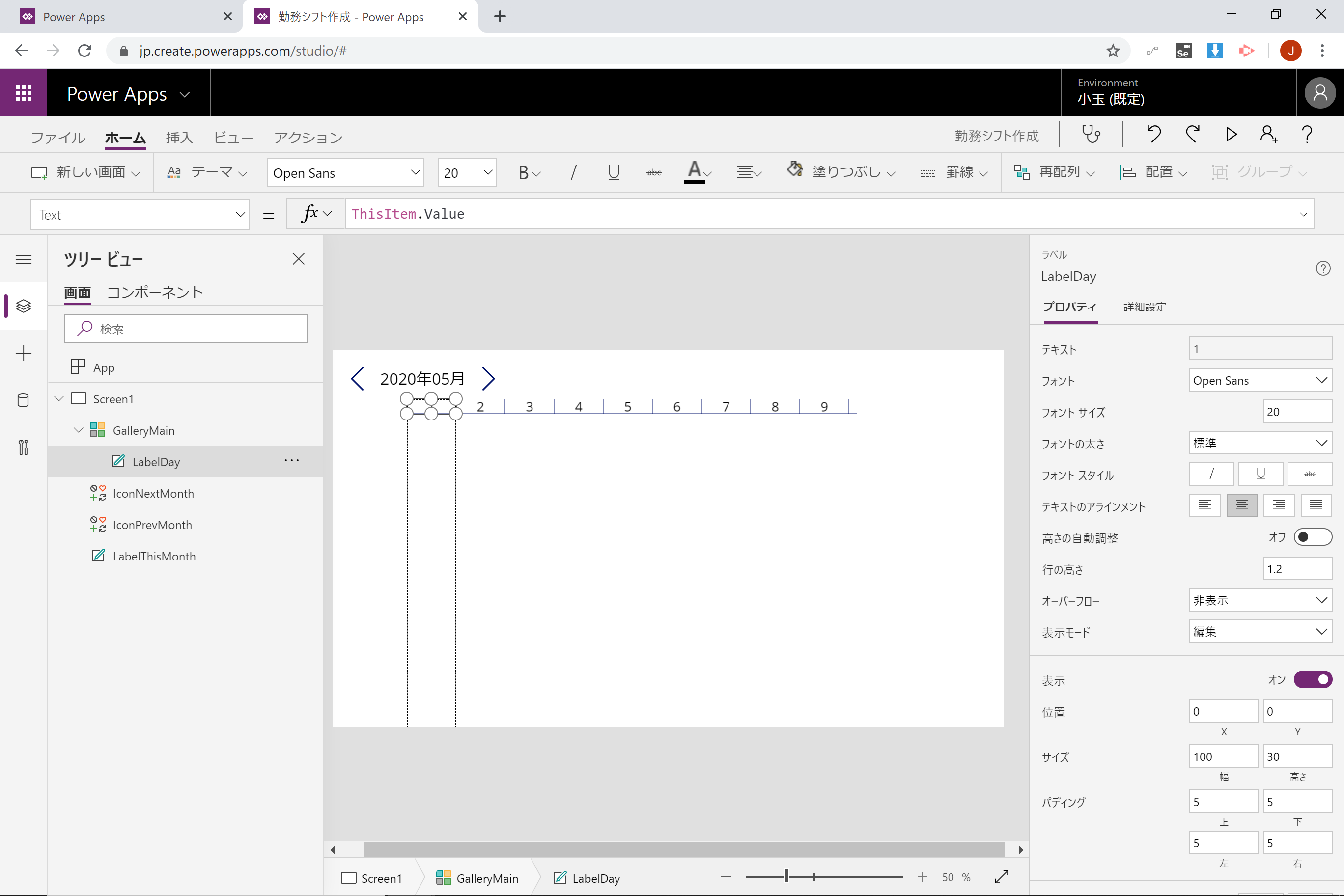
Task: Open the Text property selector dropdown
Action: (x=140, y=215)
